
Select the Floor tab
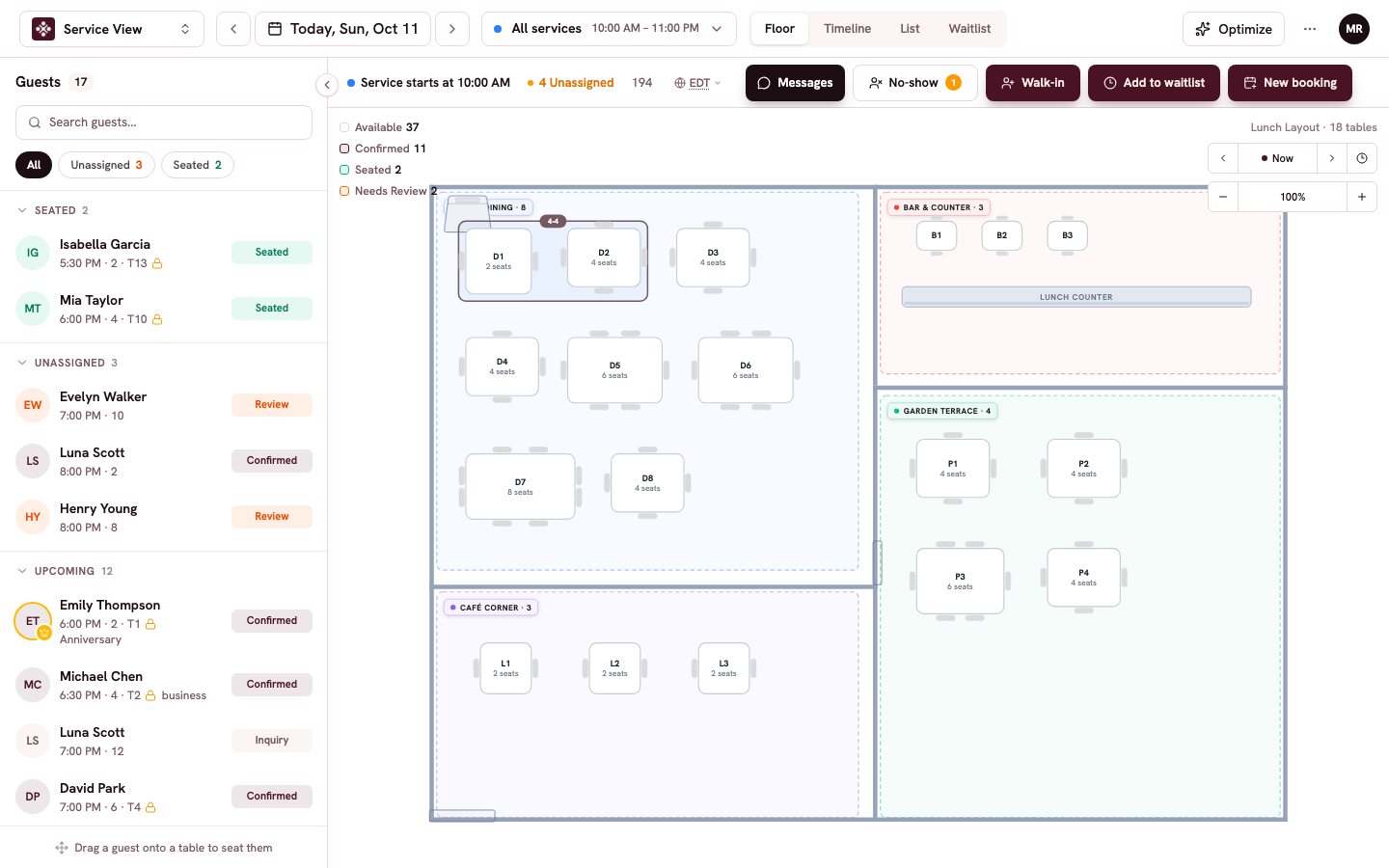point(779,29)
